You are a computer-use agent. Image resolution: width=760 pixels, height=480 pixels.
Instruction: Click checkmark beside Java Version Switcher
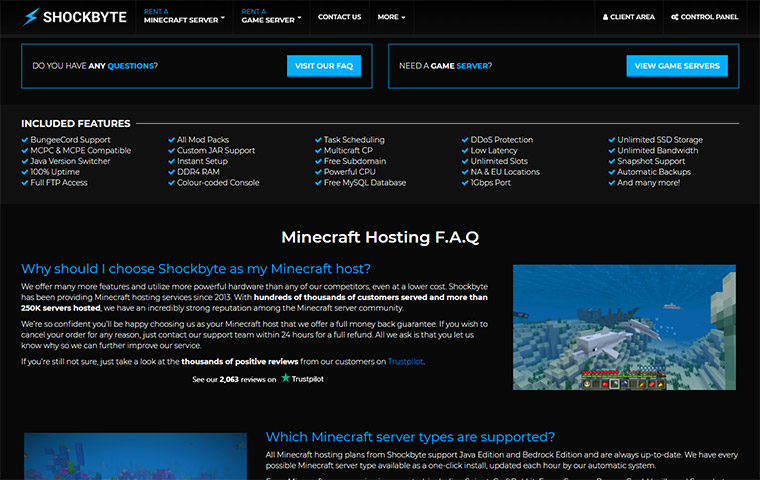pyautogui.click(x=25, y=161)
